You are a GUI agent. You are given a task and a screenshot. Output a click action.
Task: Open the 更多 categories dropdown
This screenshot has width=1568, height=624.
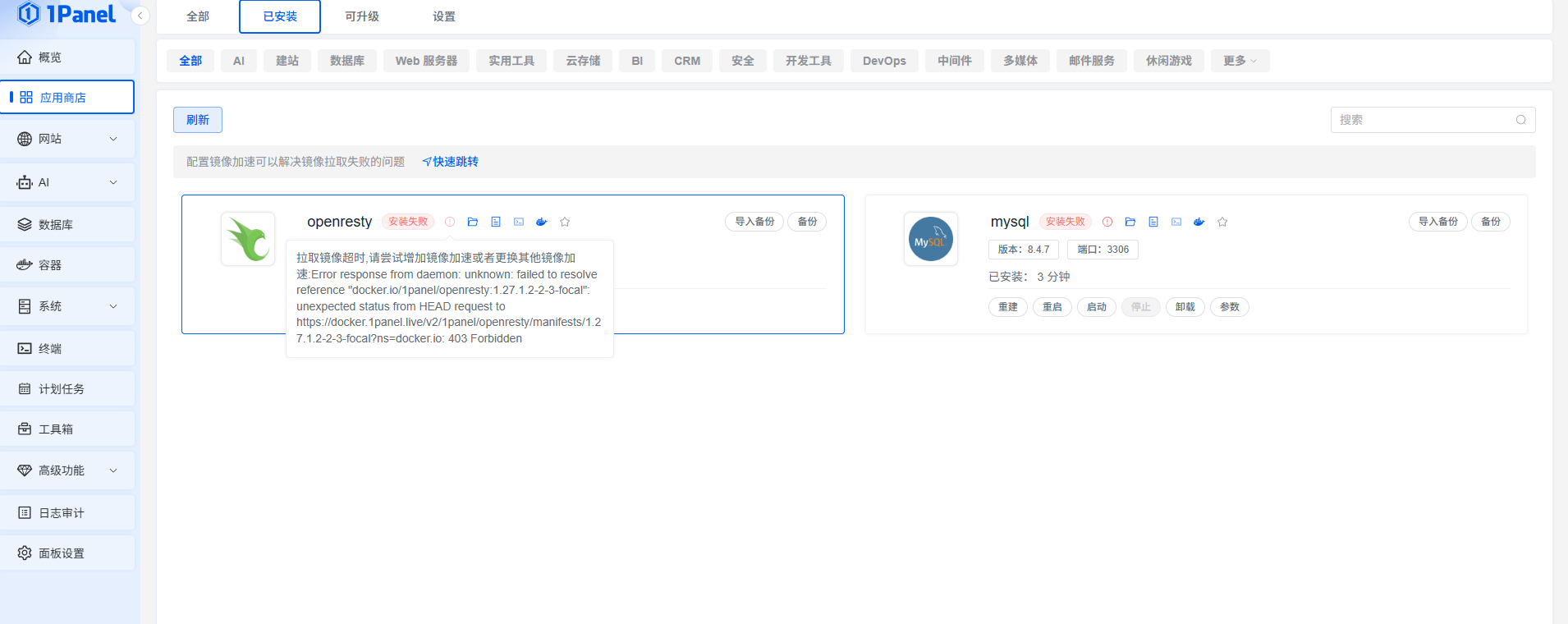point(1240,61)
